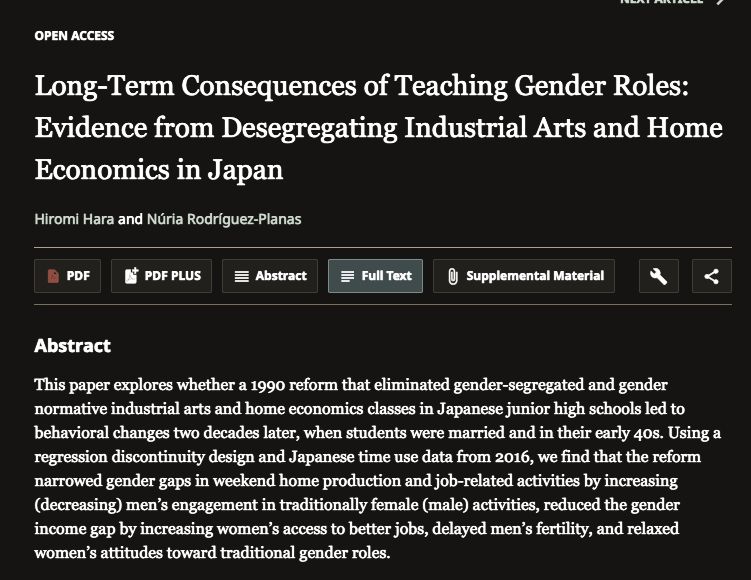This screenshot has width=751, height=580.
Task: Click the article title heading
Action: tap(378, 127)
